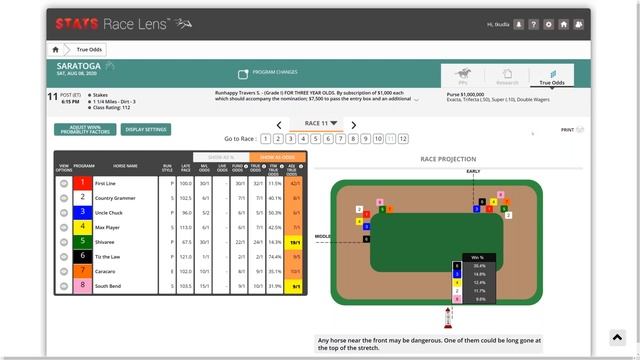This screenshot has height=360, width=640.
Task: Click South Bend's yellow adjusted odds cell
Action: (x=293, y=287)
